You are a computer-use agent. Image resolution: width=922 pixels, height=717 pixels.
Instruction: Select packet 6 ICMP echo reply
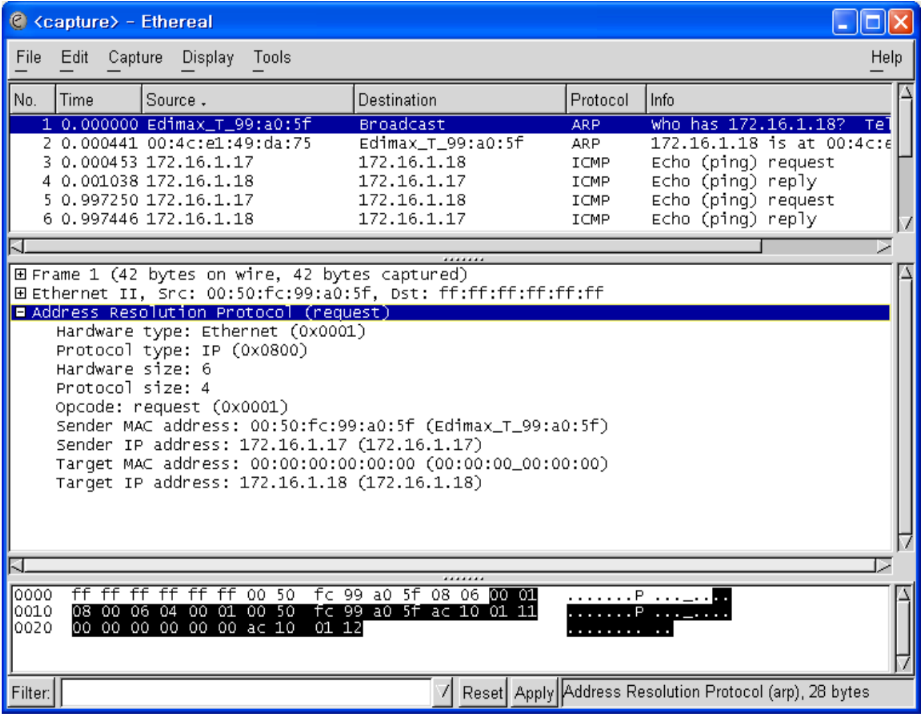point(450,219)
